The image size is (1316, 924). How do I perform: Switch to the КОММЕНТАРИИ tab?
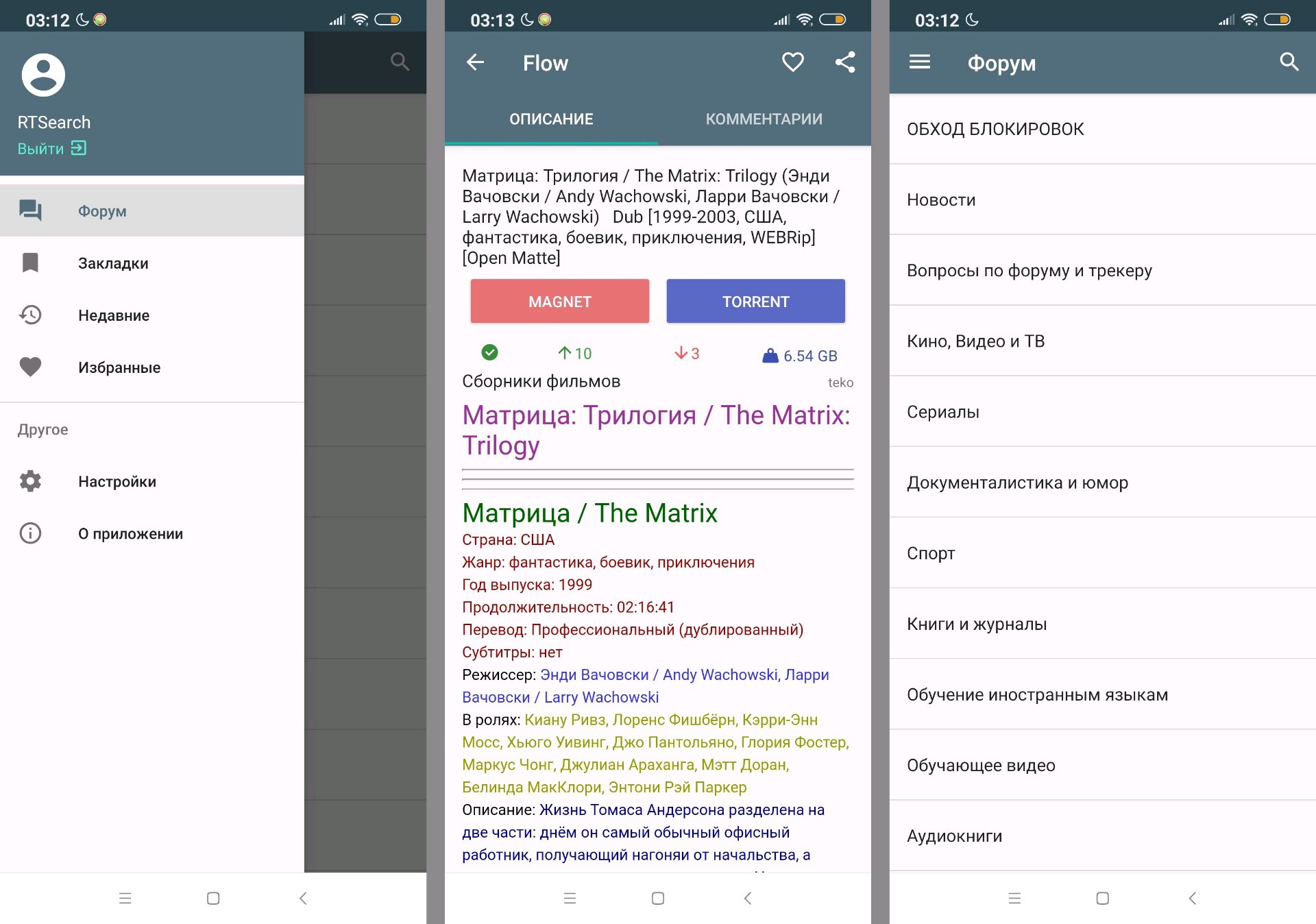tap(764, 119)
